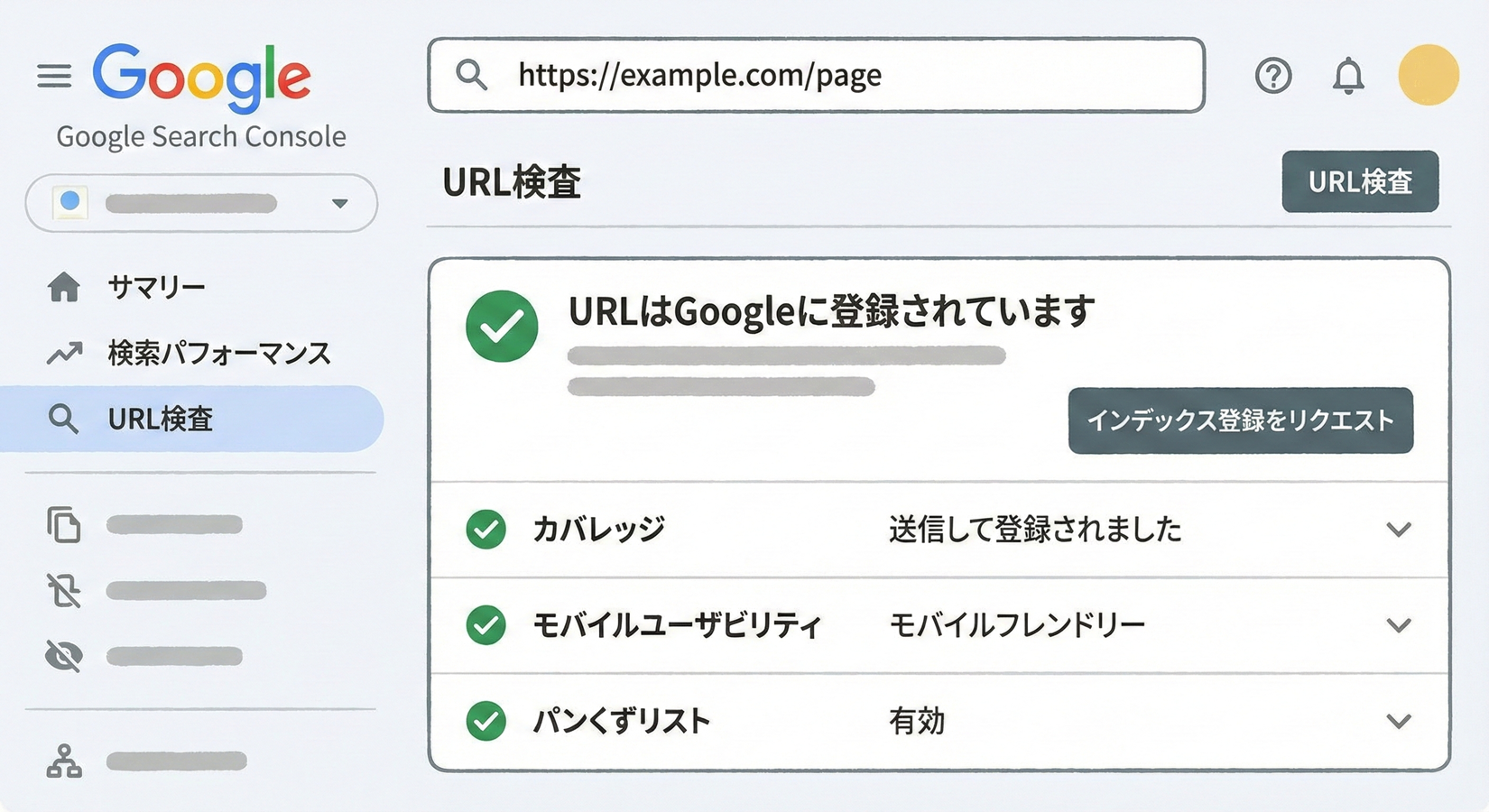Select the 検索パフォーマンス chart icon
This screenshot has height=812, width=1489.
pyautogui.click(x=63, y=353)
